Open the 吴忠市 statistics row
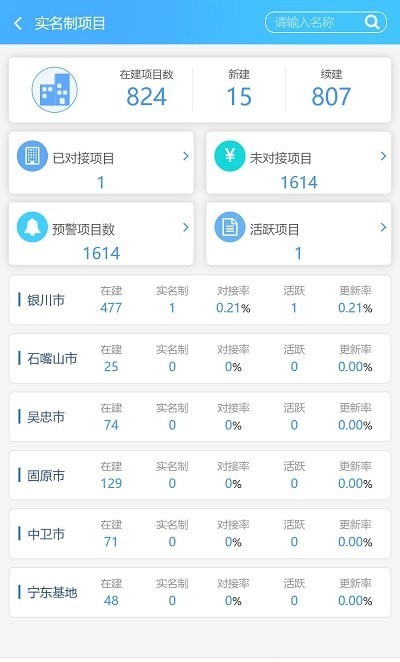The image size is (400, 662). 200,417
